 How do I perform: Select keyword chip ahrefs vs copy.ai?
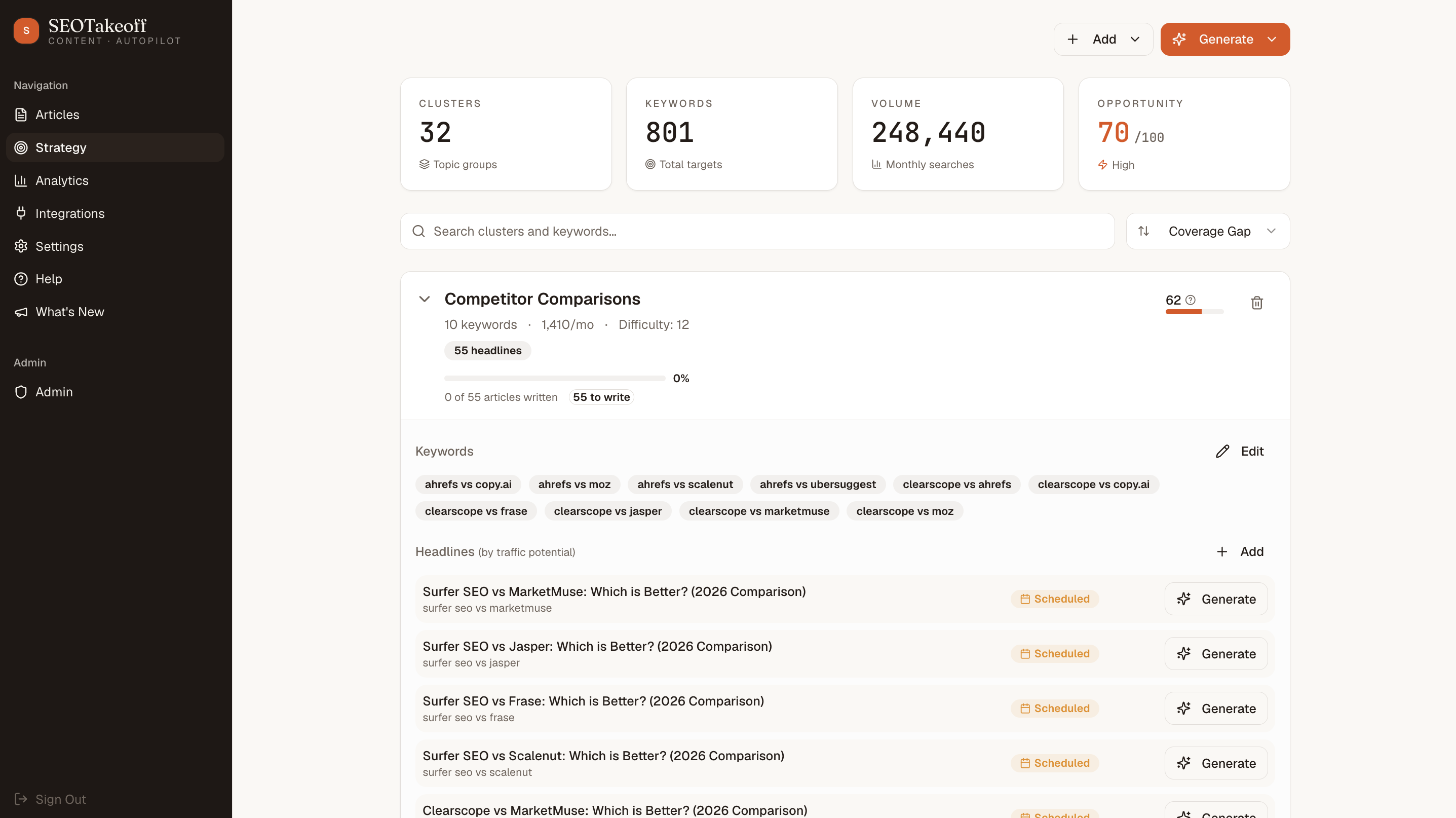pos(468,485)
